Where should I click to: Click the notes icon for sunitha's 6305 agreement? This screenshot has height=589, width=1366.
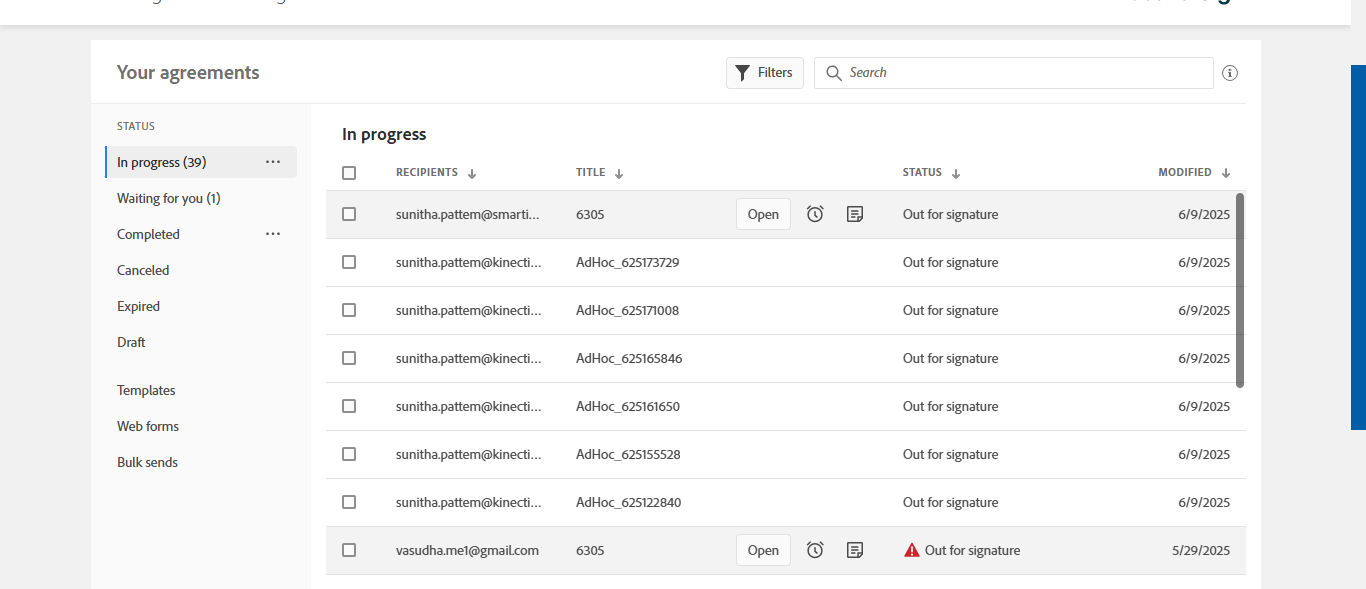click(x=855, y=214)
